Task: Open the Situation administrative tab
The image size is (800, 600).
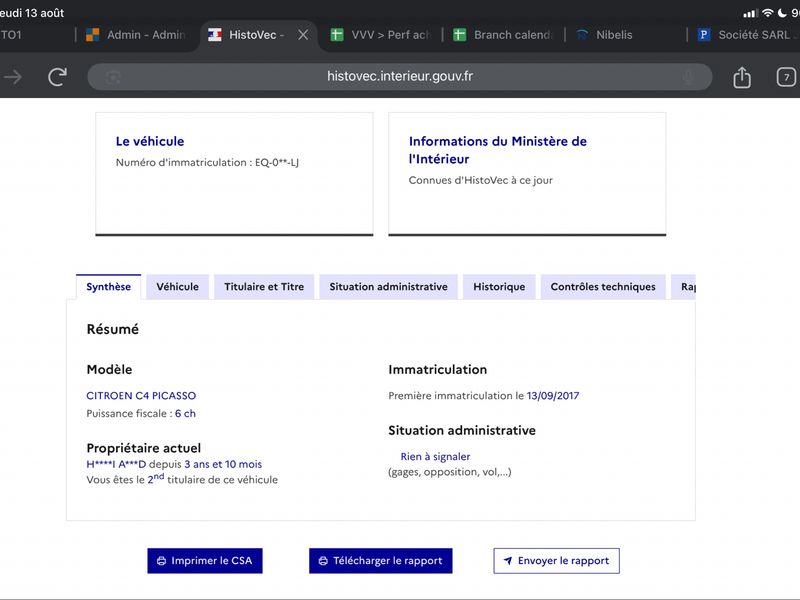Action: click(x=388, y=287)
